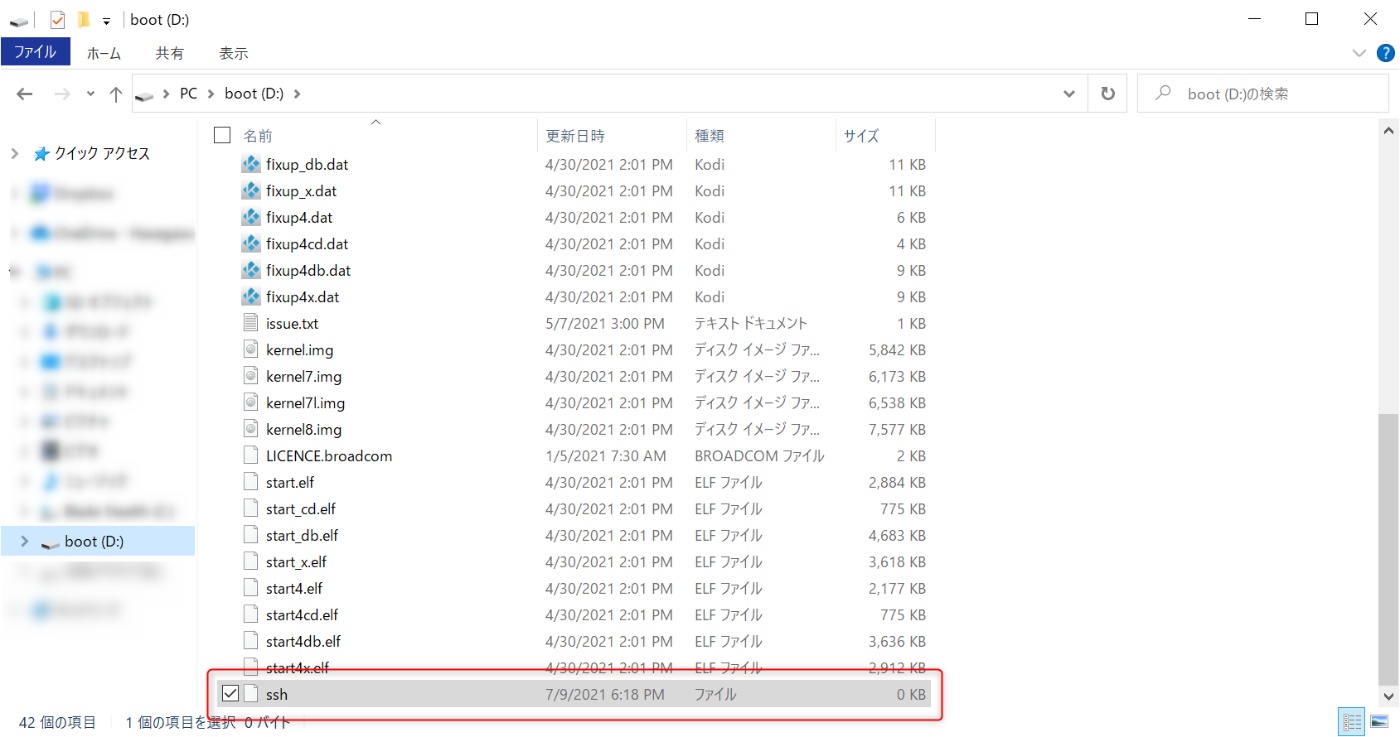This screenshot has height=737, width=1400.
Task: Click the scrollbar up arrow
Action: pos(1388,129)
